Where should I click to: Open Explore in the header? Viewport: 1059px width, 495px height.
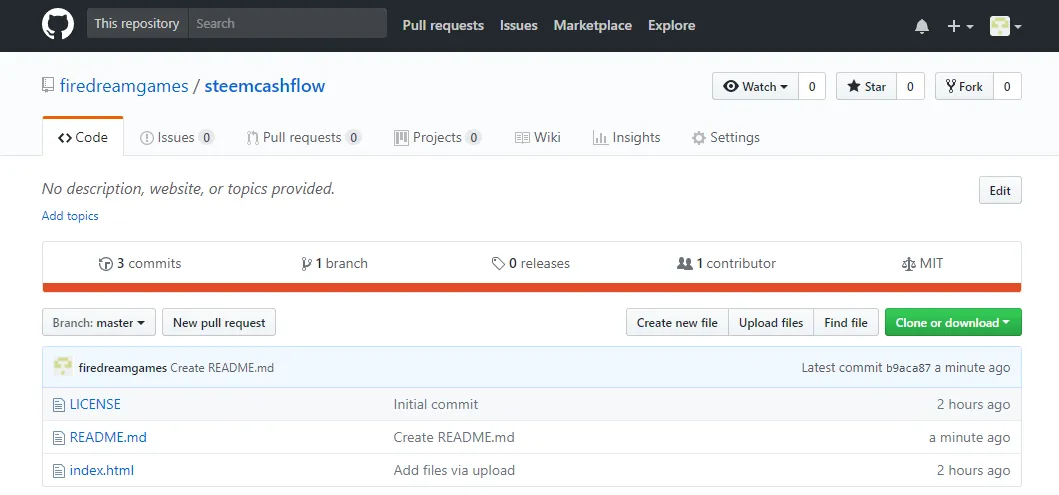(x=671, y=26)
